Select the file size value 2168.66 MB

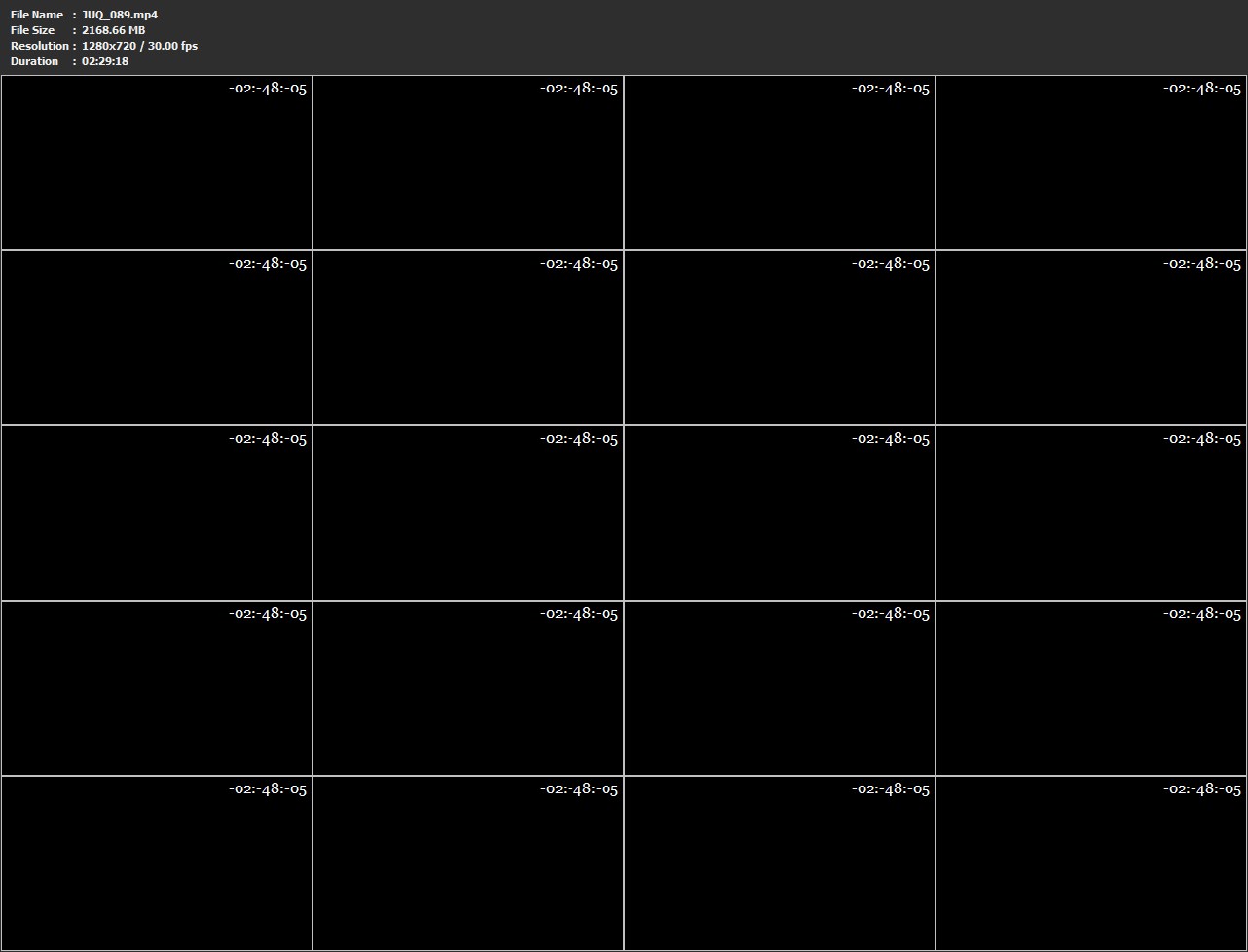114,30
